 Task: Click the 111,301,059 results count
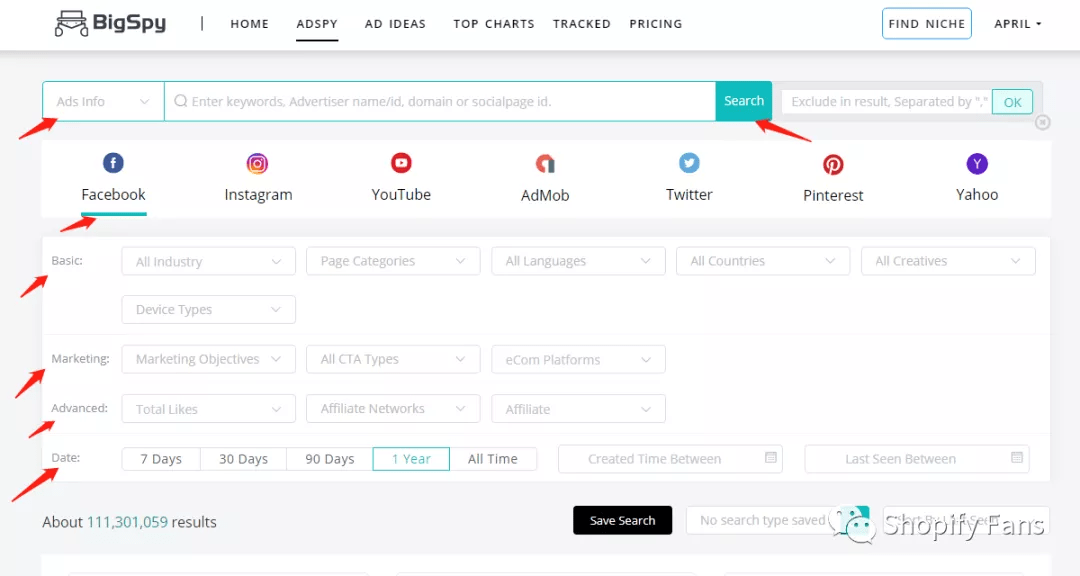pyautogui.click(x=127, y=522)
